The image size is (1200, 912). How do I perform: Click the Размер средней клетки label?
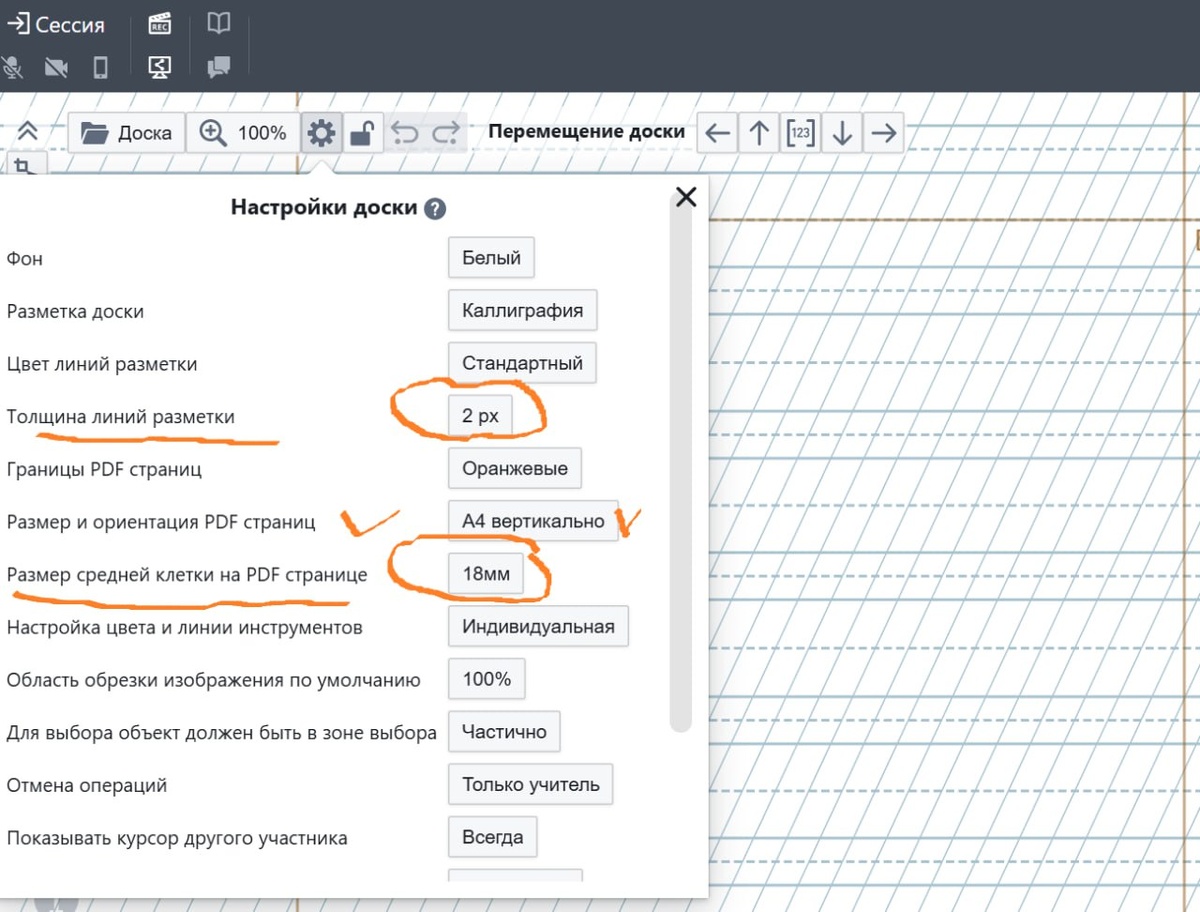pos(187,575)
